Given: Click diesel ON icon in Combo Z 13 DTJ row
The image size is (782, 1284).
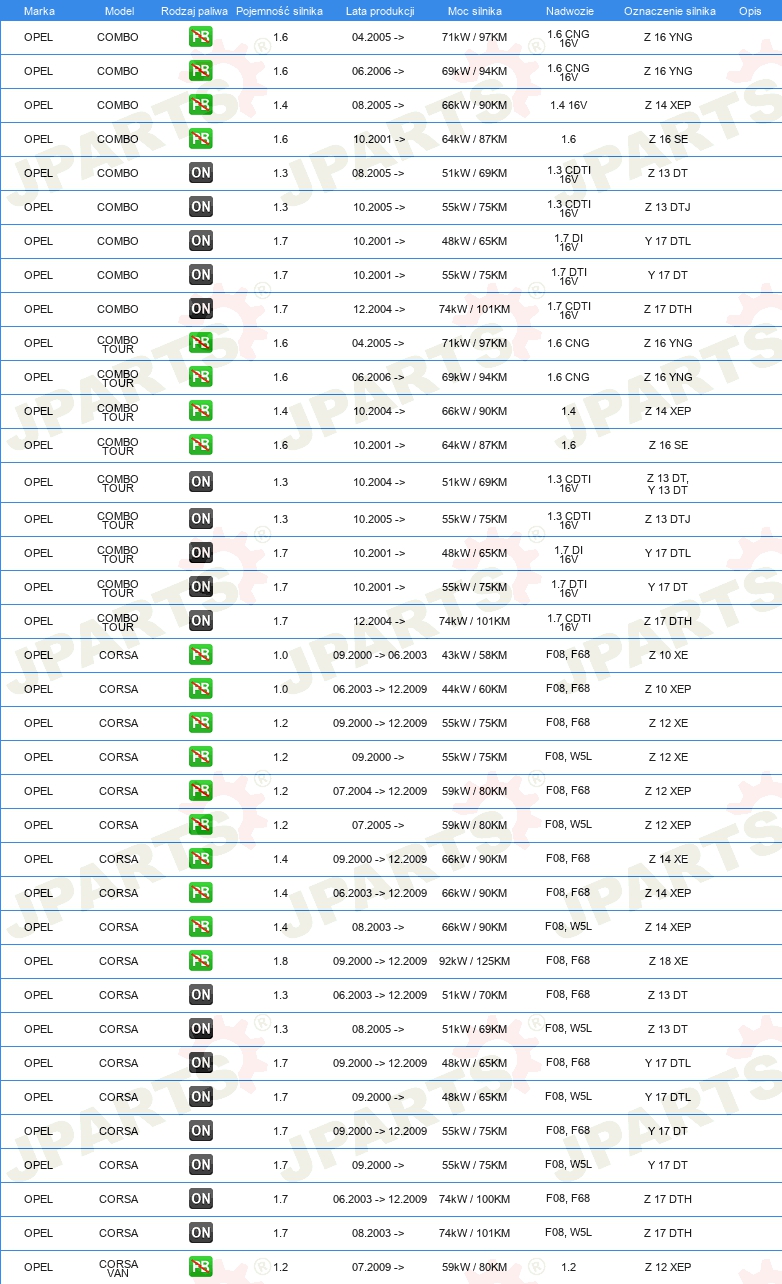Looking at the screenshot, I should tap(201, 207).
